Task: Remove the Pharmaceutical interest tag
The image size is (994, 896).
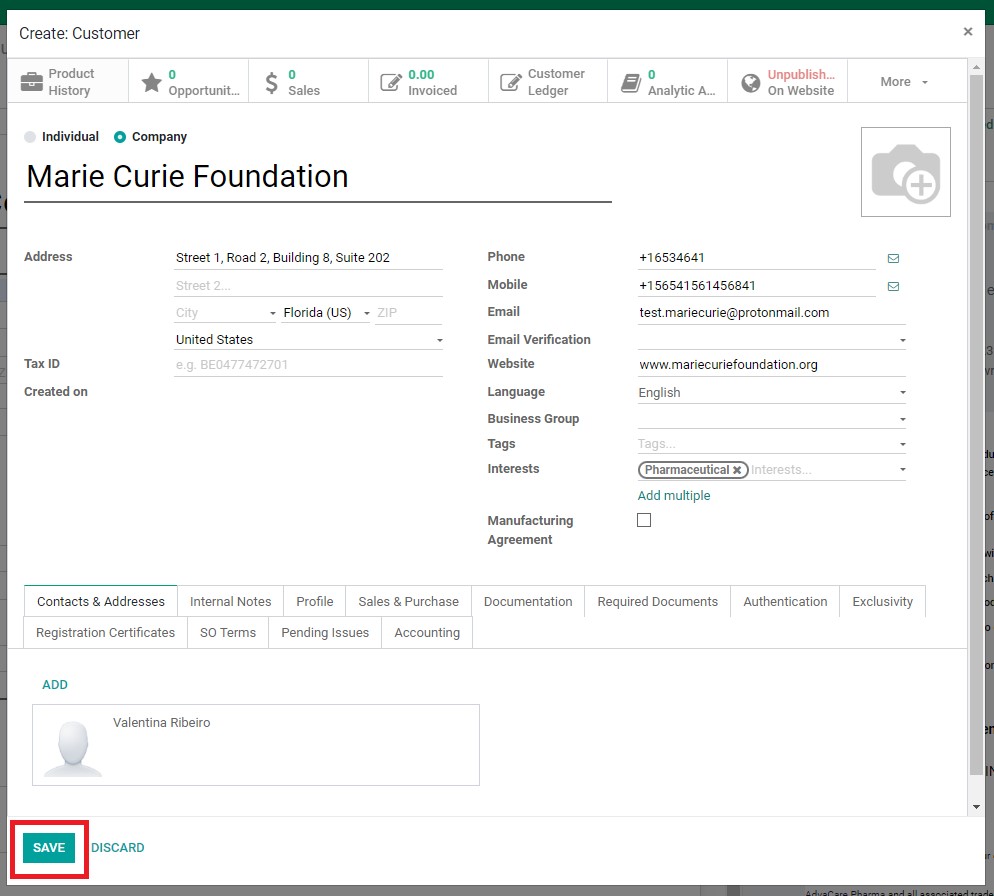Action: point(737,470)
